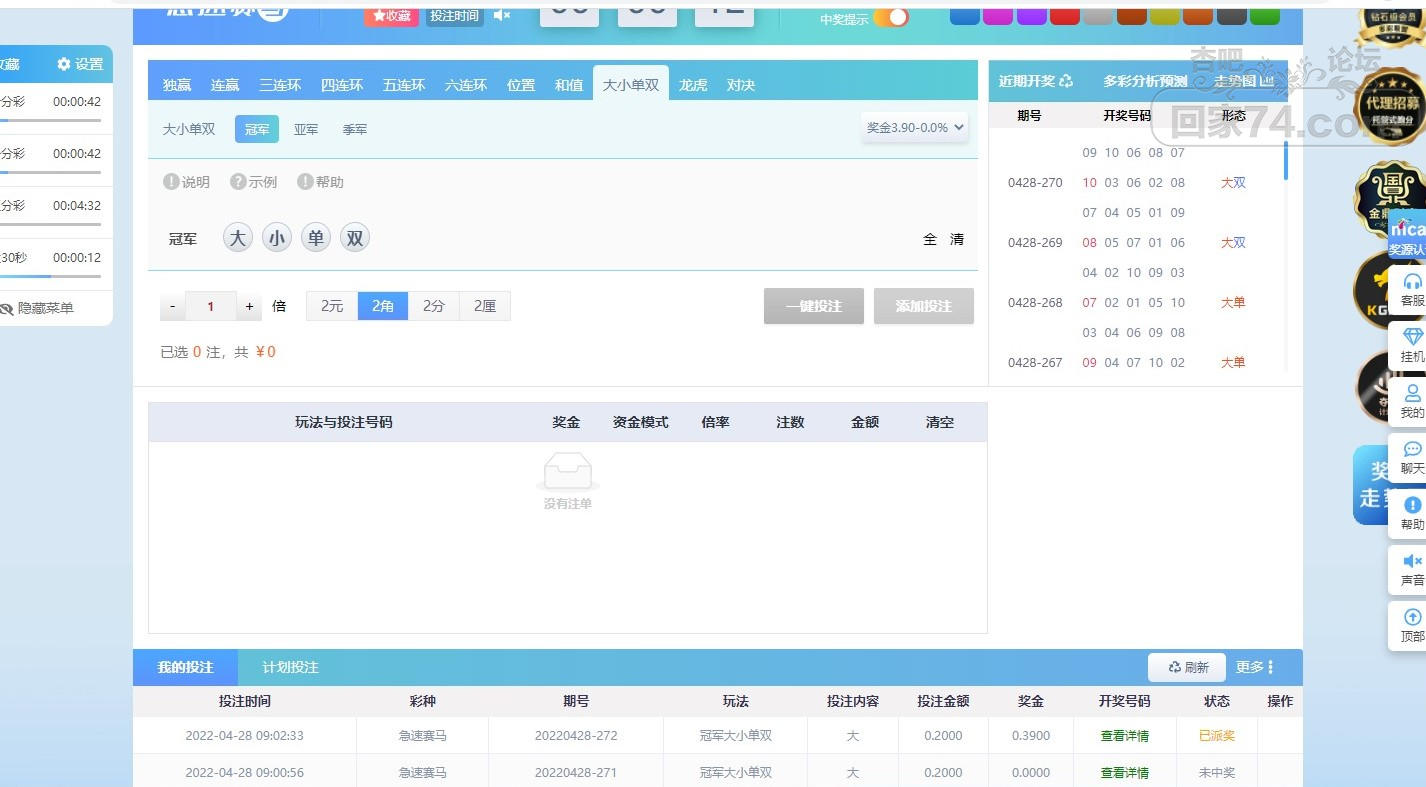Choose the 2角 money mode
This screenshot has height=787, width=1426.
tap(383, 306)
